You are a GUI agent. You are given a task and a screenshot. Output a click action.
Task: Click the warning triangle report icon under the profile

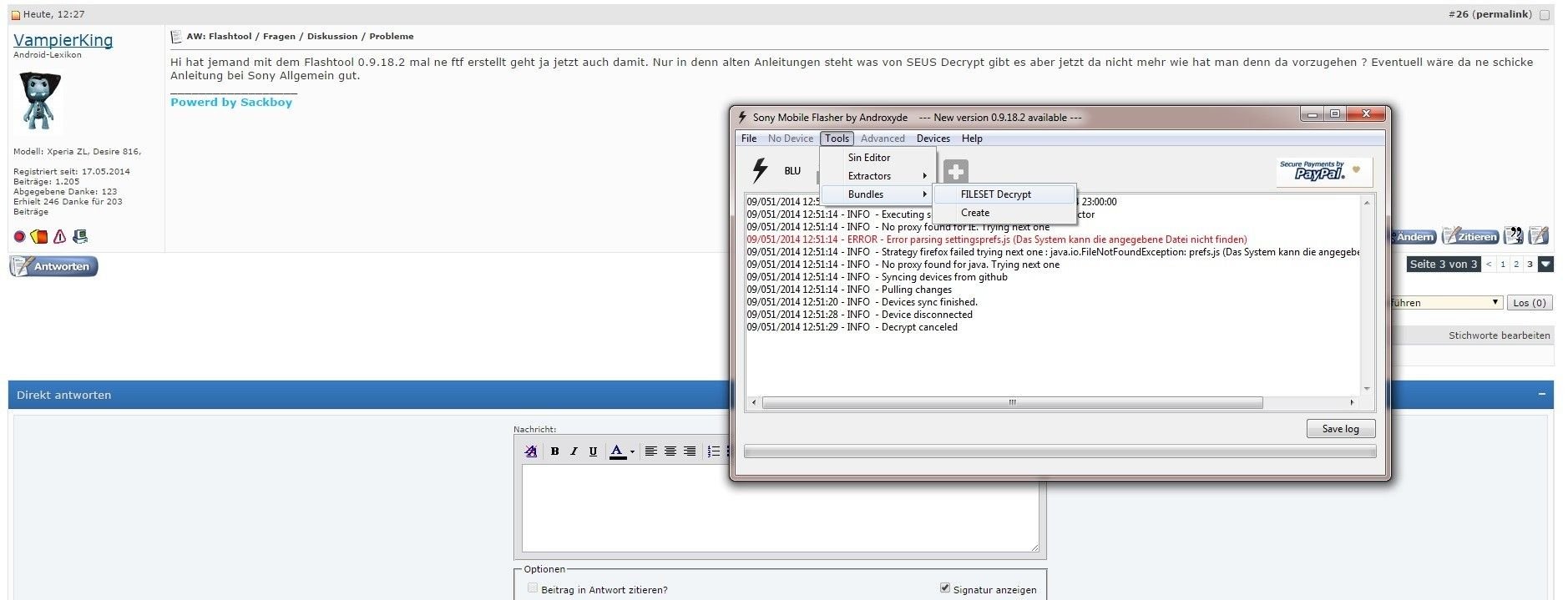[60, 237]
